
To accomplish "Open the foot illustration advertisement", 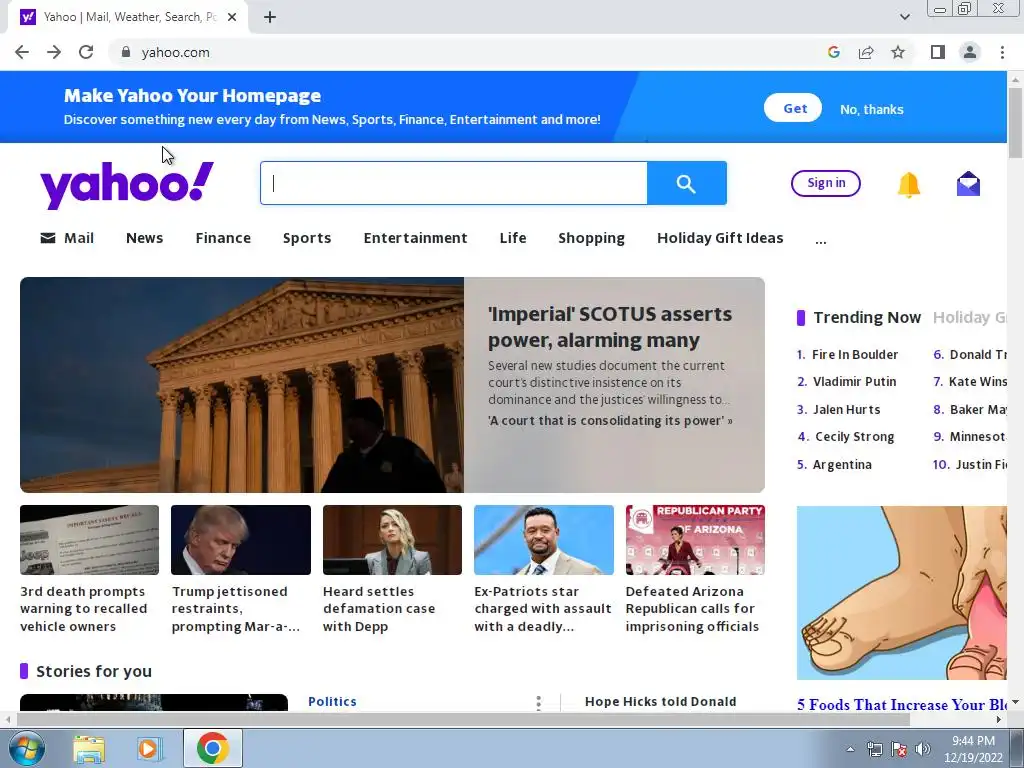I will [902, 593].
